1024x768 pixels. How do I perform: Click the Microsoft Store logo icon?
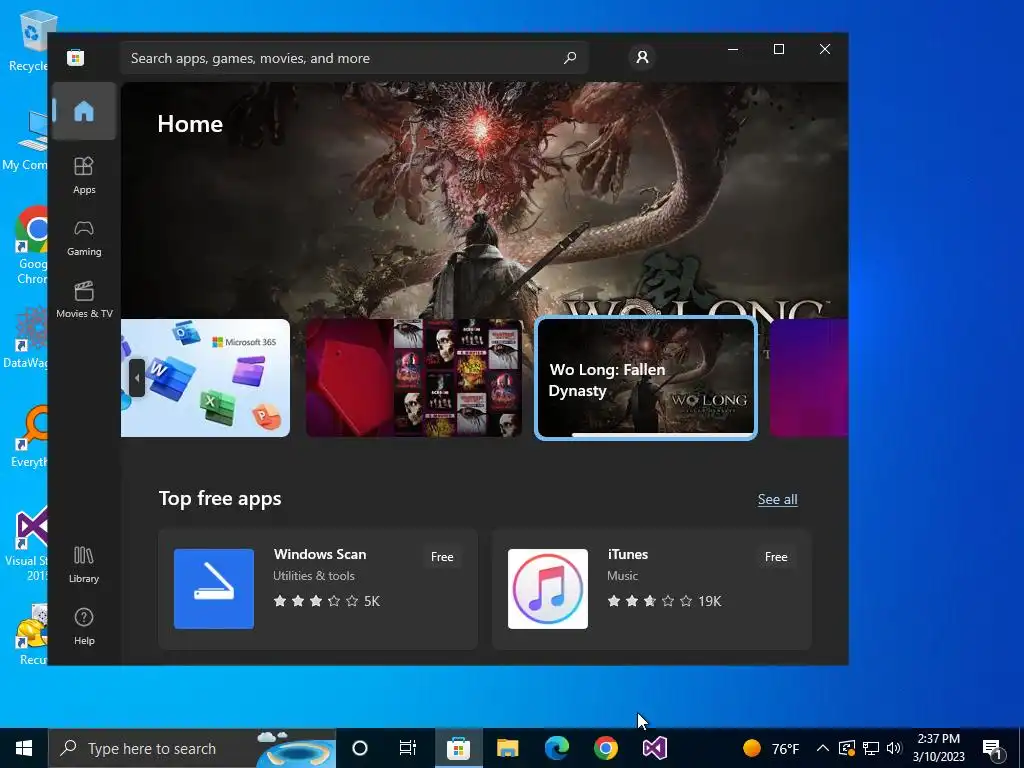[75, 57]
